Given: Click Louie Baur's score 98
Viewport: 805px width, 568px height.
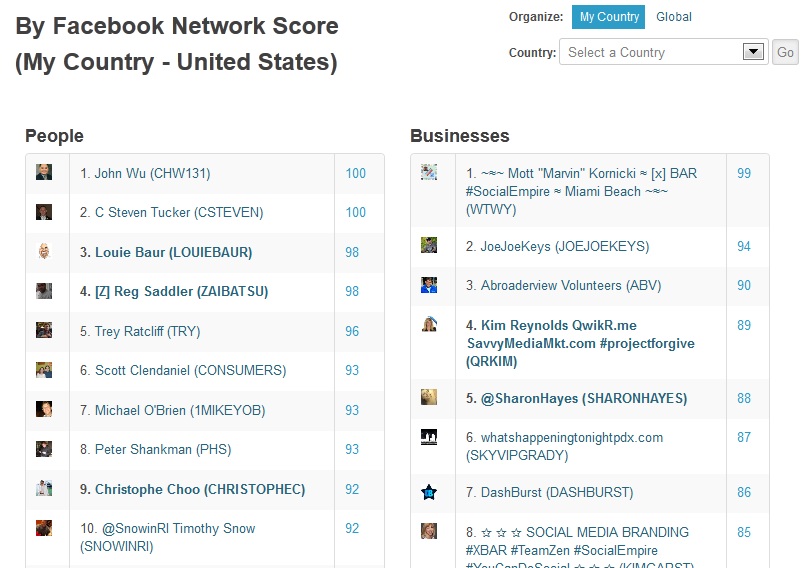Looking at the screenshot, I should 352,253.
